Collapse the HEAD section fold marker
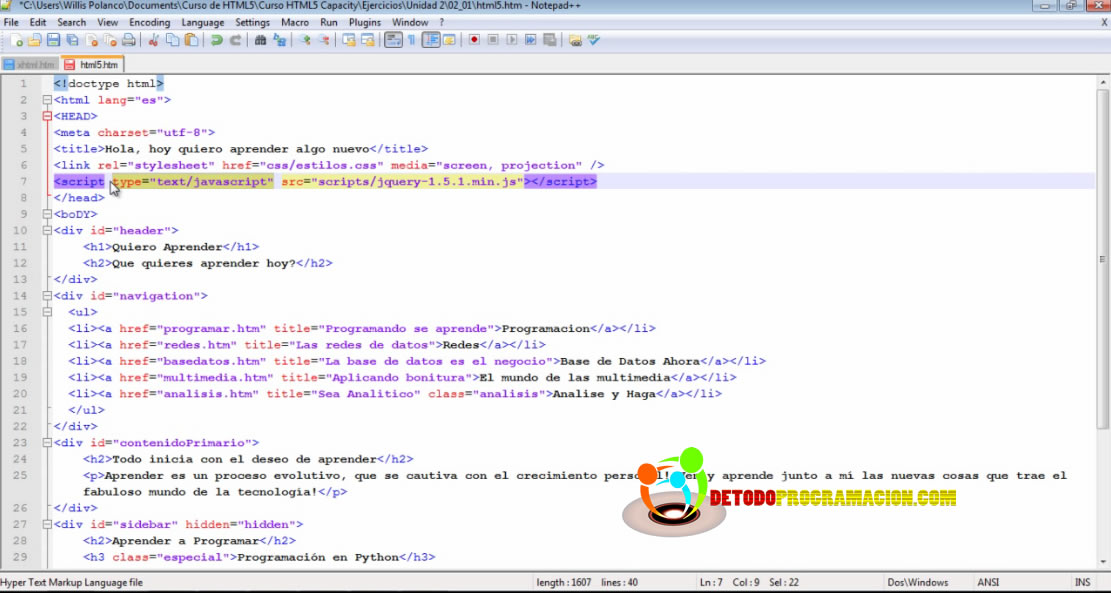Screen dimensions: 1111x593 [x=46, y=116]
